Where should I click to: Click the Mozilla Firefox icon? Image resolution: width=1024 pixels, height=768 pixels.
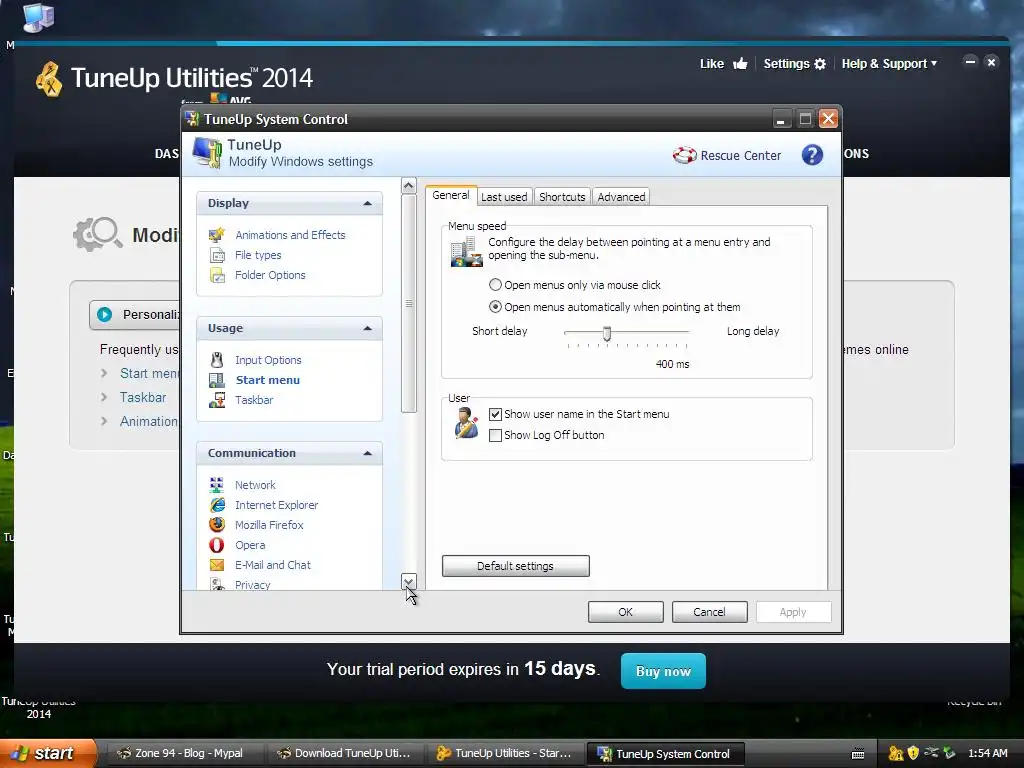tap(217, 524)
